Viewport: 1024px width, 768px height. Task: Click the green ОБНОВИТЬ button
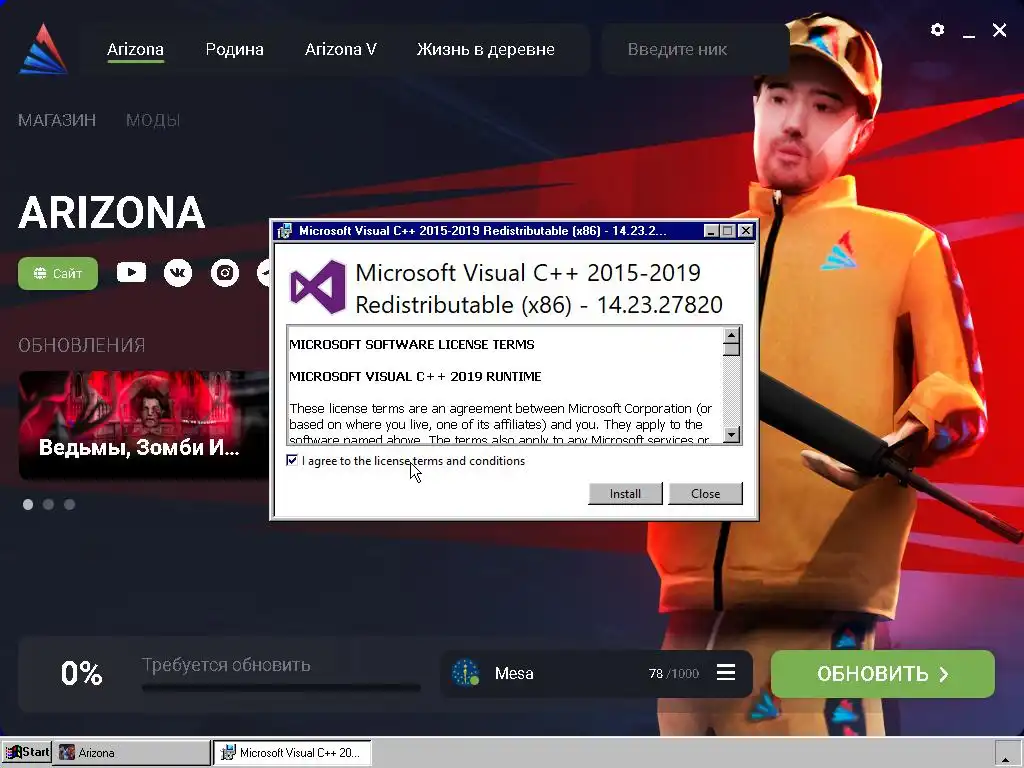pyautogui.click(x=882, y=673)
